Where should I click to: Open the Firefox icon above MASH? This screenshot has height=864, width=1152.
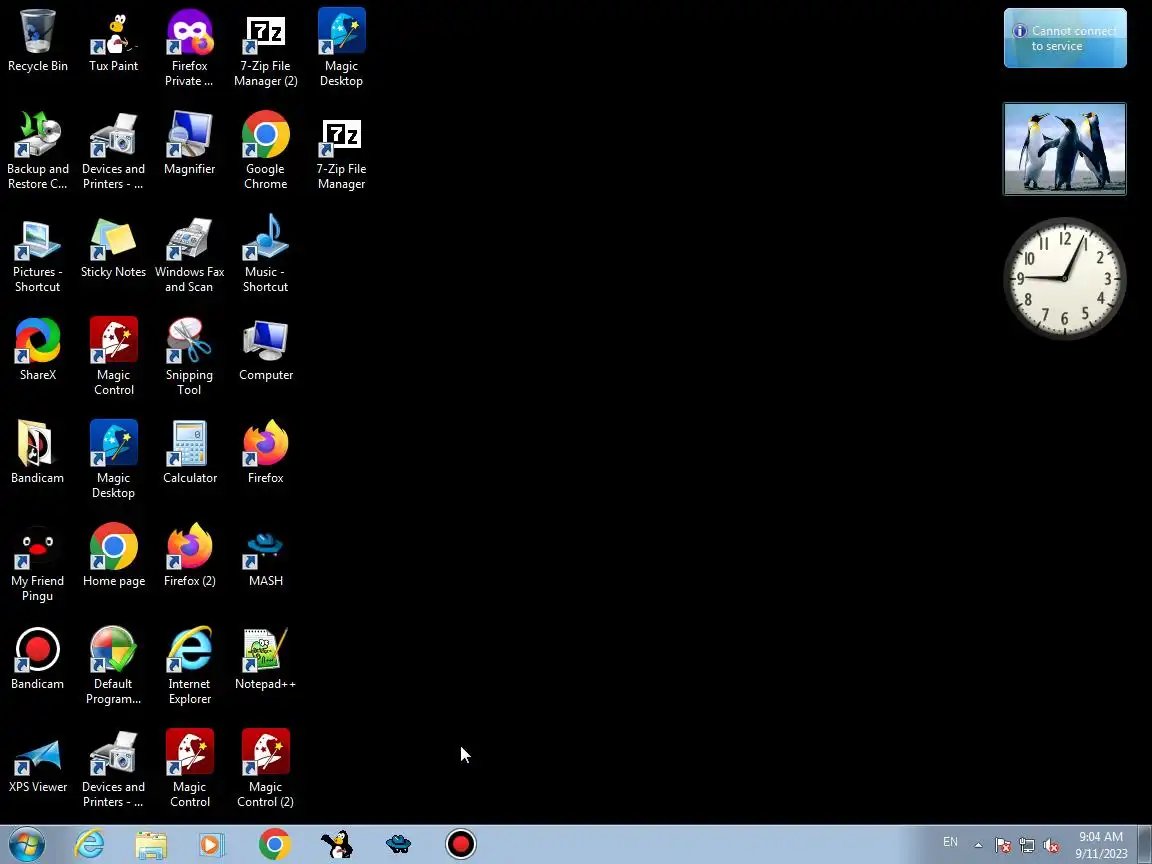pyautogui.click(x=265, y=453)
